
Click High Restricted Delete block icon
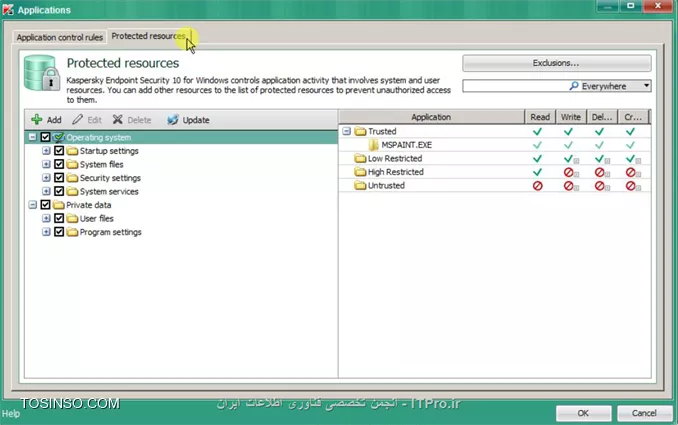(x=600, y=173)
